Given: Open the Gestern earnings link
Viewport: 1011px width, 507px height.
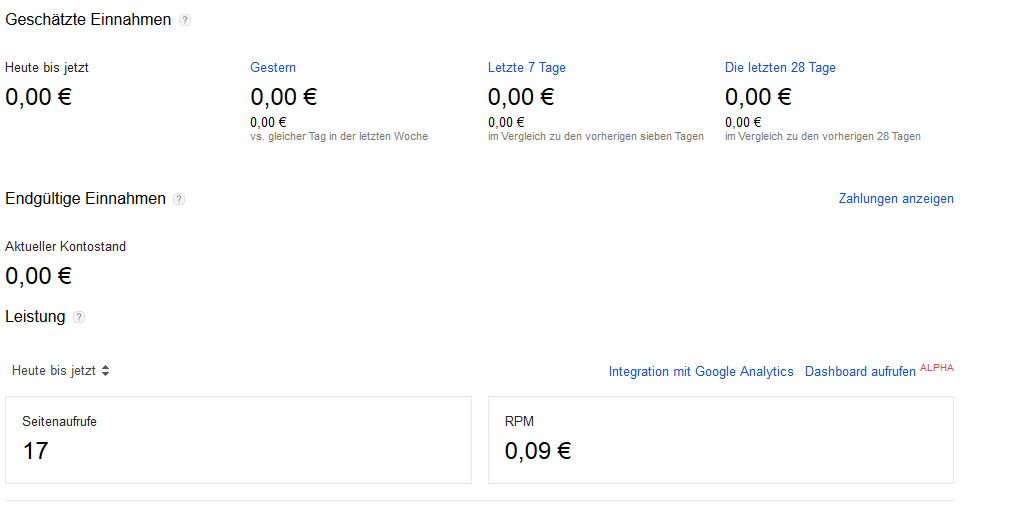Looking at the screenshot, I should coord(273,68).
